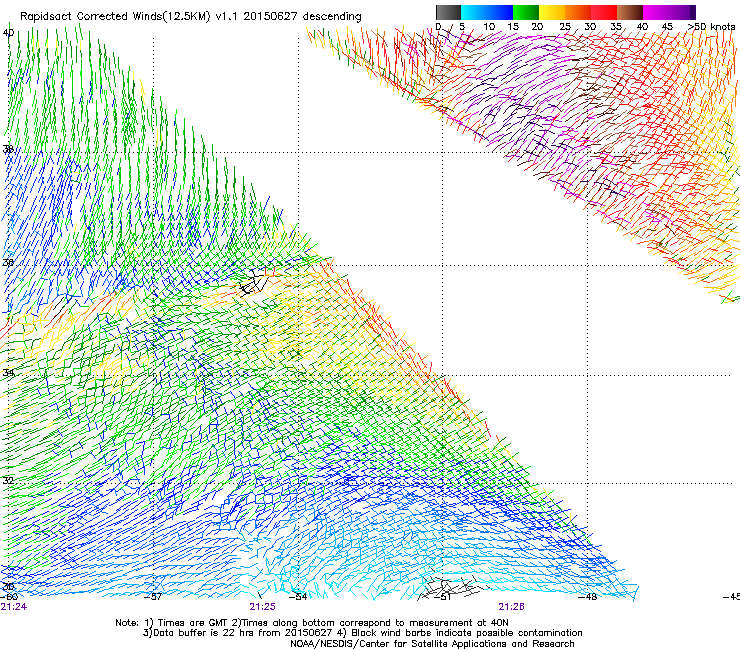Click the '25' label under the color bar

pos(565,27)
